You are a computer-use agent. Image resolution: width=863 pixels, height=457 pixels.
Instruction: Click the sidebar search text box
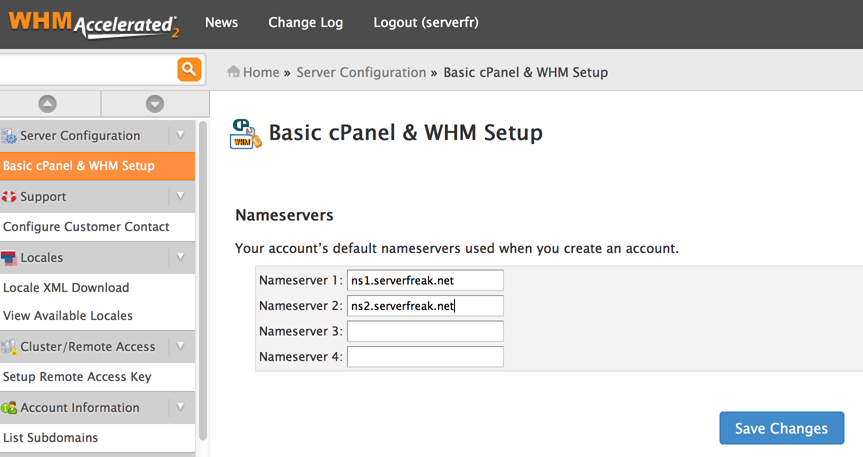88,69
